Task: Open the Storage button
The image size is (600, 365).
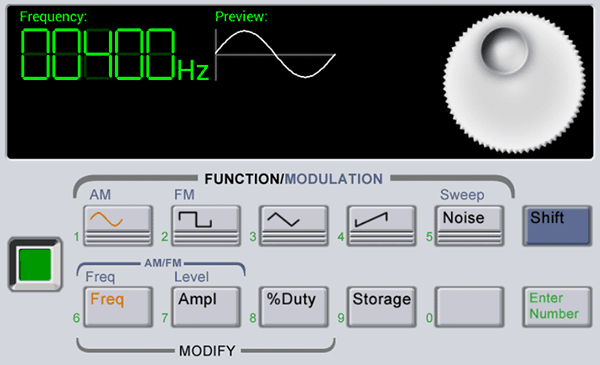Action: coord(382,307)
